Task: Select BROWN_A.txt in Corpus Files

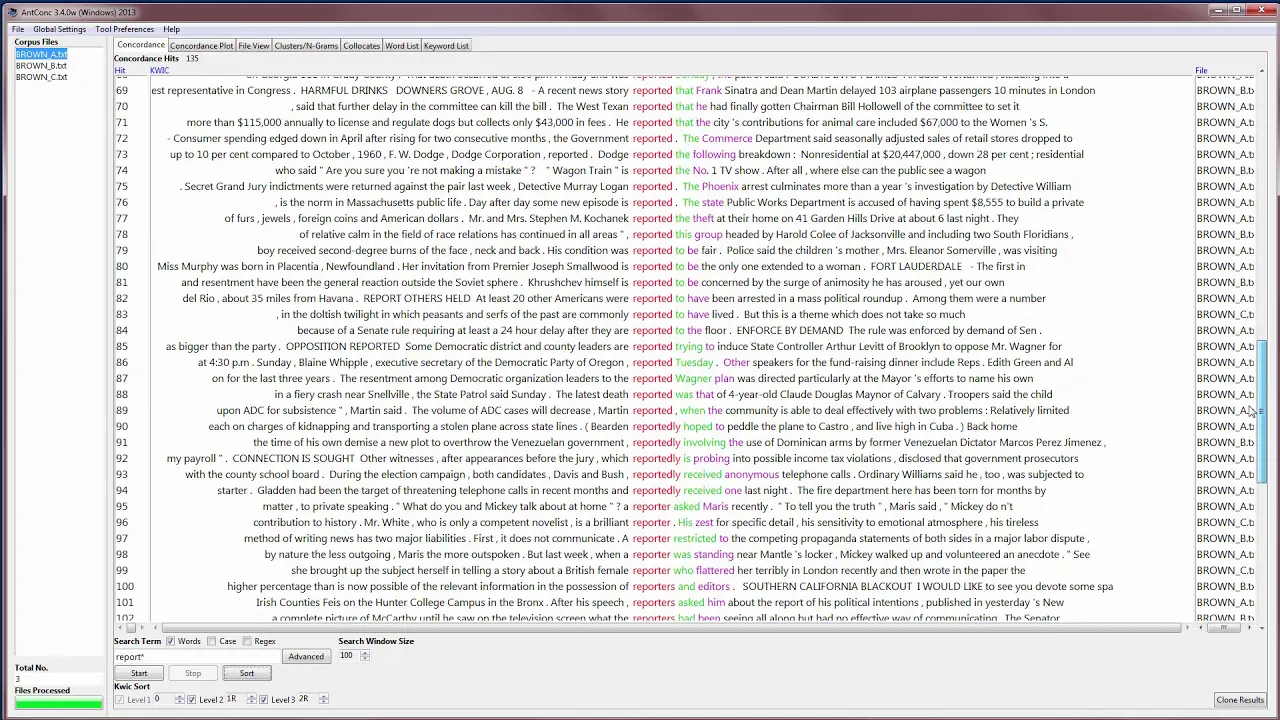Action: (x=41, y=54)
